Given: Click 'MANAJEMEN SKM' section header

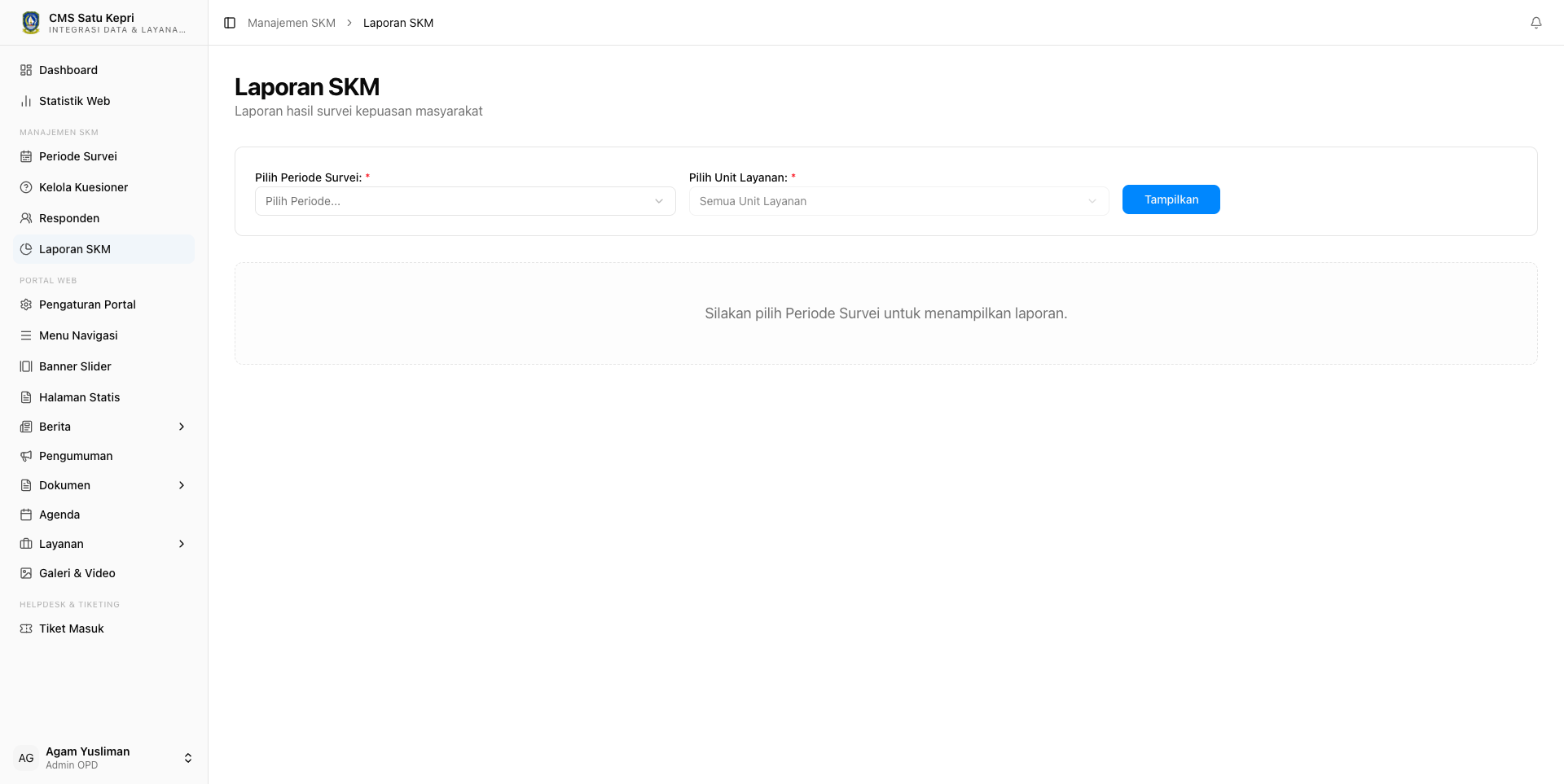Looking at the screenshot, I should pyautogui.click(x=59, y=132).
